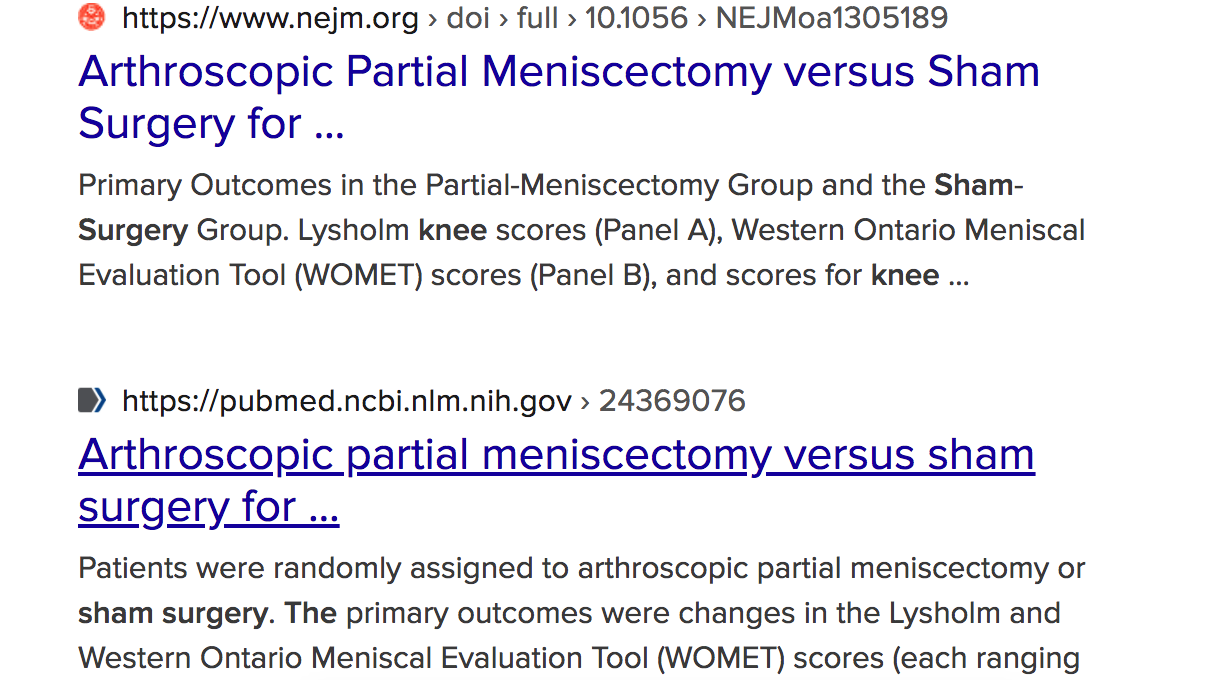Click the PubMed favicon beside pubmed.ncbi.nlm.nih.gov
Image resolution: width=1220 pixels, height=680 pixels.
(x=91, y=401)
